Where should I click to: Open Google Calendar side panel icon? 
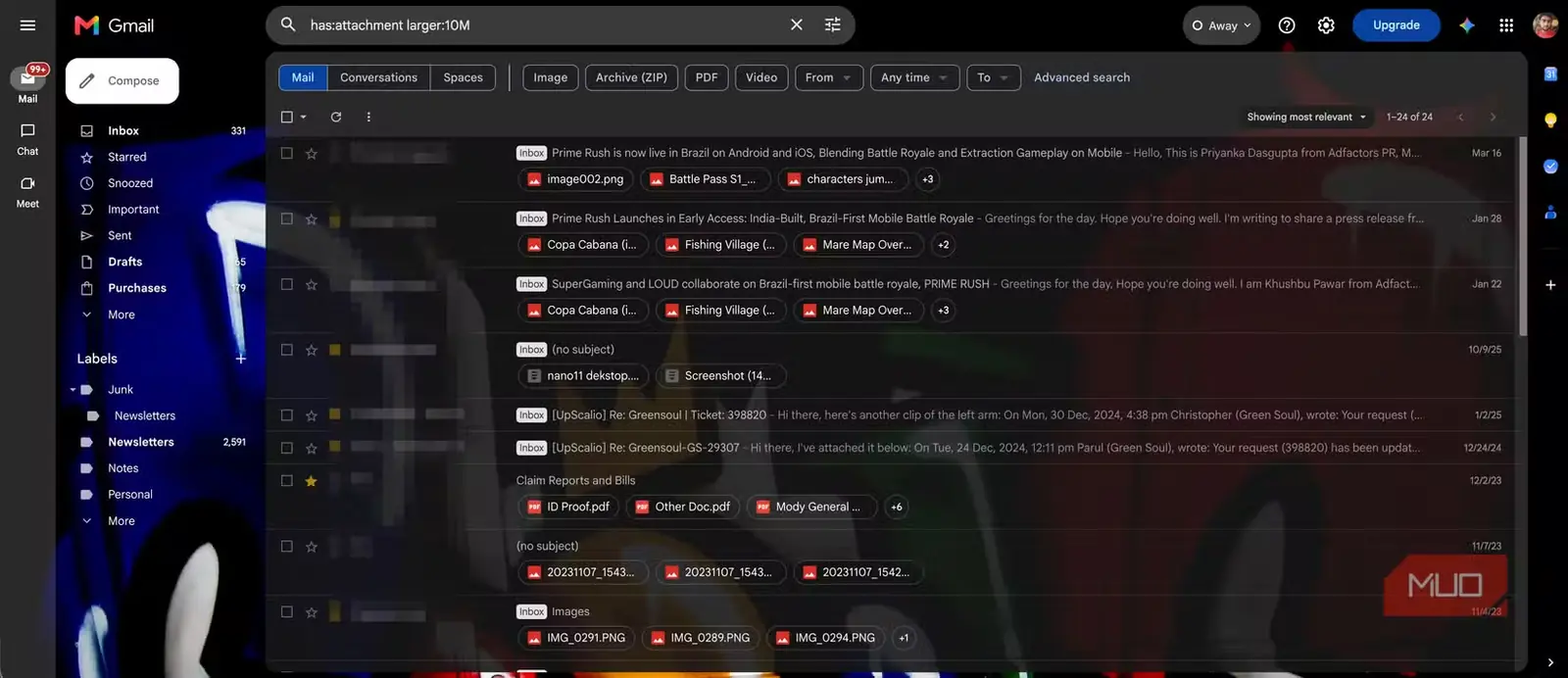pos(1550,74)
